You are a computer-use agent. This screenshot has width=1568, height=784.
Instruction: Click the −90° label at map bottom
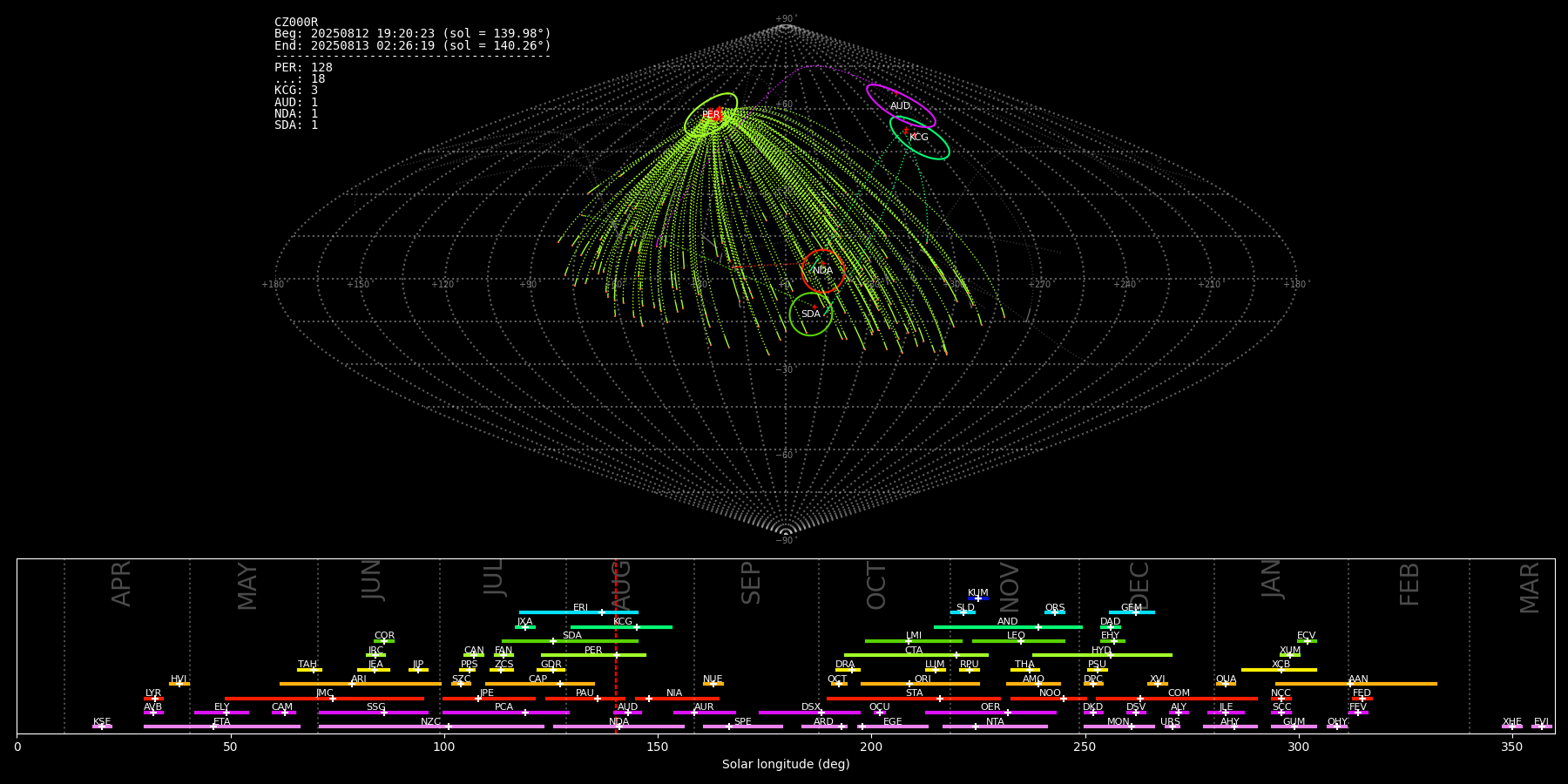tap(786, 541)
